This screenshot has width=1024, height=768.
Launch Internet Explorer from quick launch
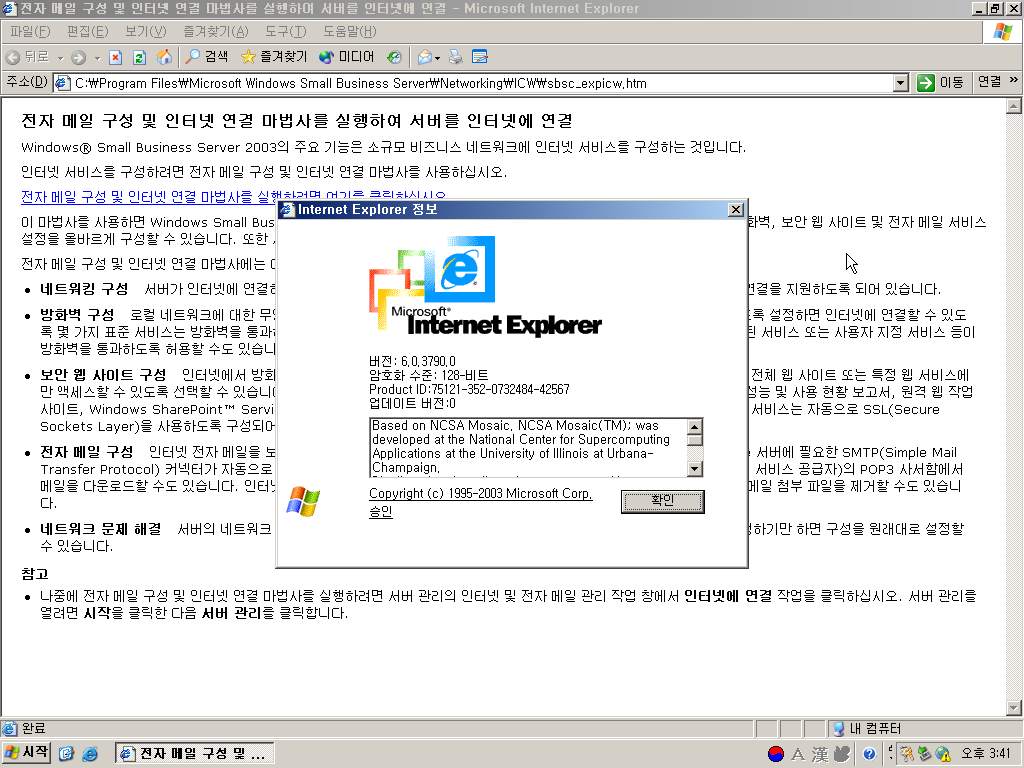pos(89,754)
